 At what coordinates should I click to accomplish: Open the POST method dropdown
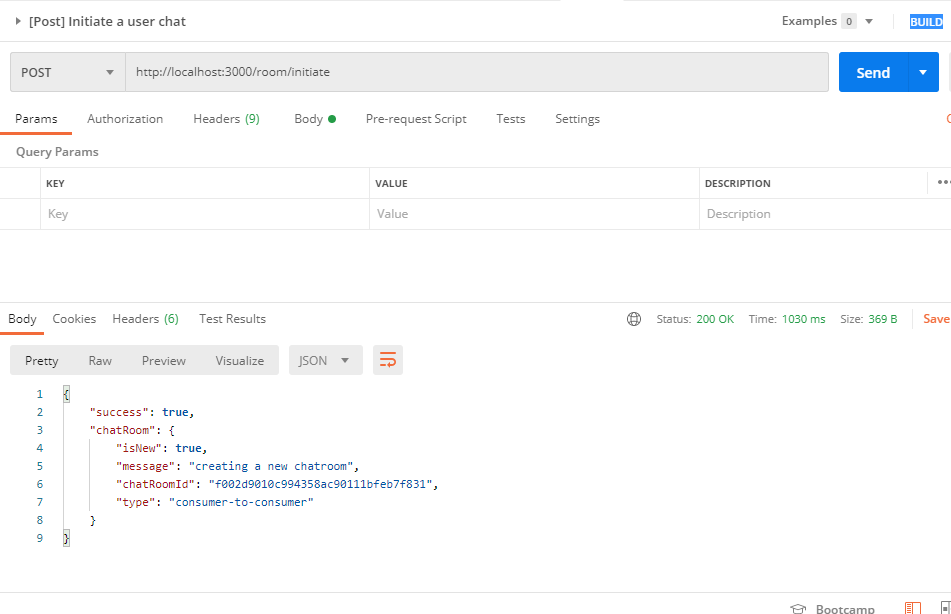pos(68,72)
